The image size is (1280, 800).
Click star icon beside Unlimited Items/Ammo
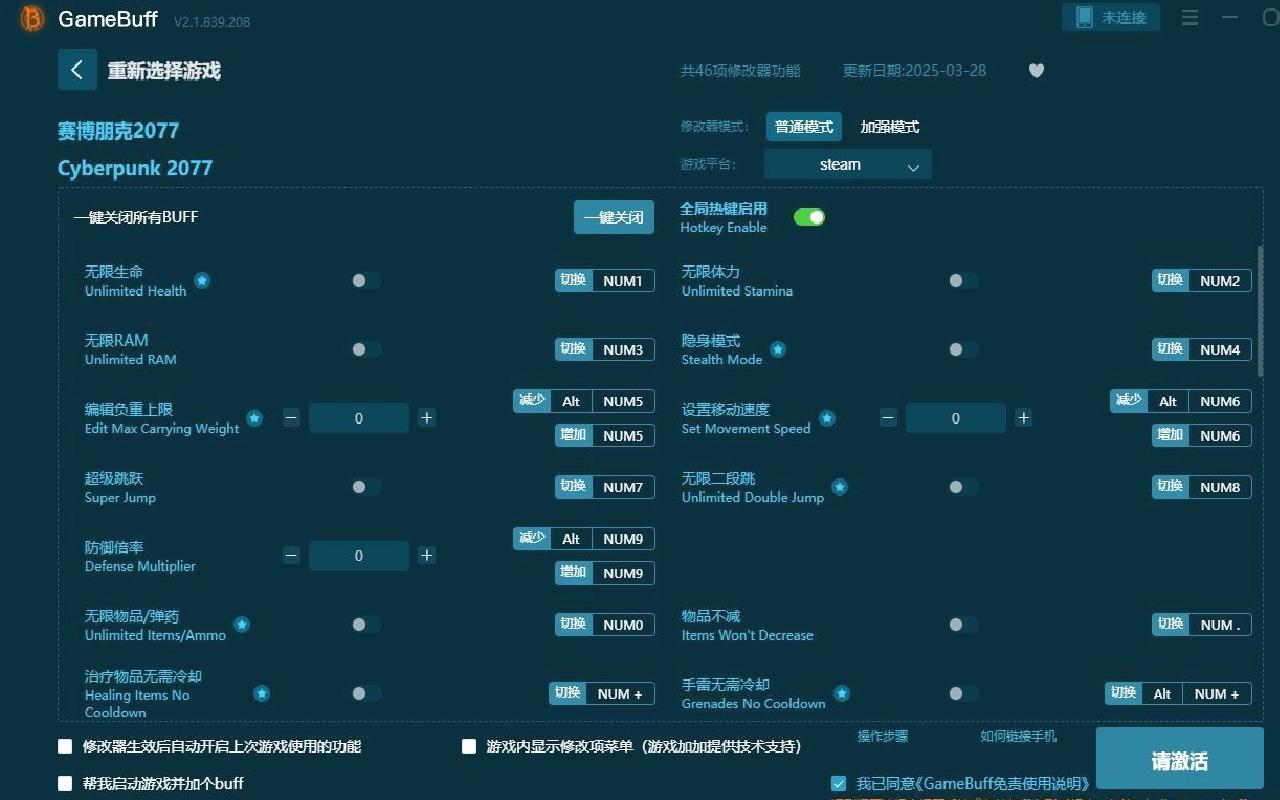[x=242, y=624]
